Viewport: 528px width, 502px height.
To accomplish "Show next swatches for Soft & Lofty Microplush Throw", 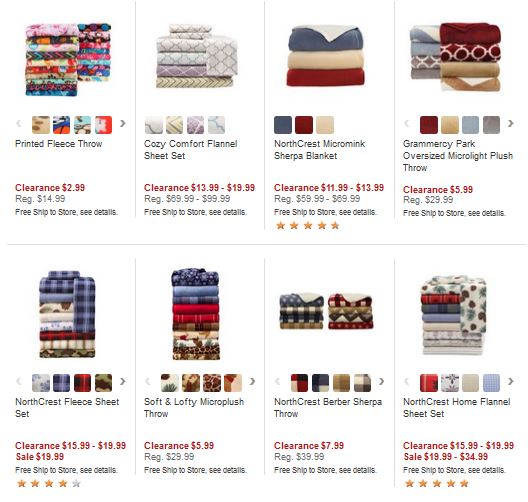I will (252, 381).
